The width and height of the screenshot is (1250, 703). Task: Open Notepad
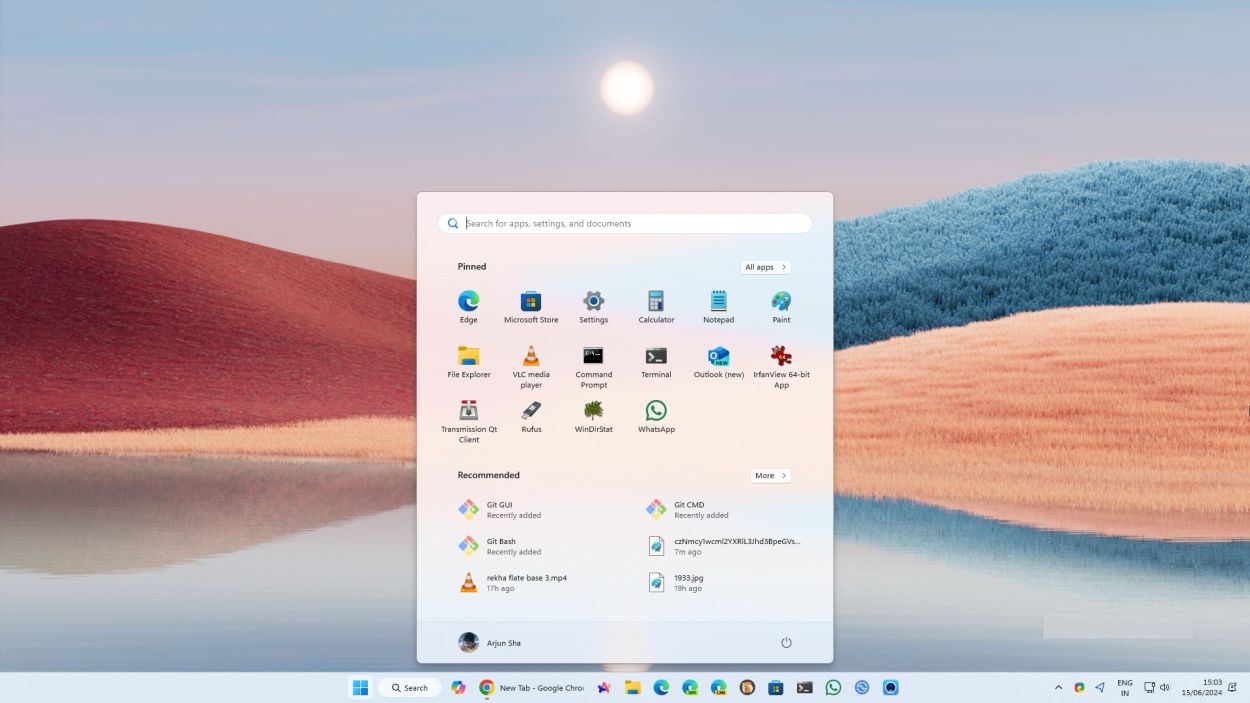click(718, 303)
